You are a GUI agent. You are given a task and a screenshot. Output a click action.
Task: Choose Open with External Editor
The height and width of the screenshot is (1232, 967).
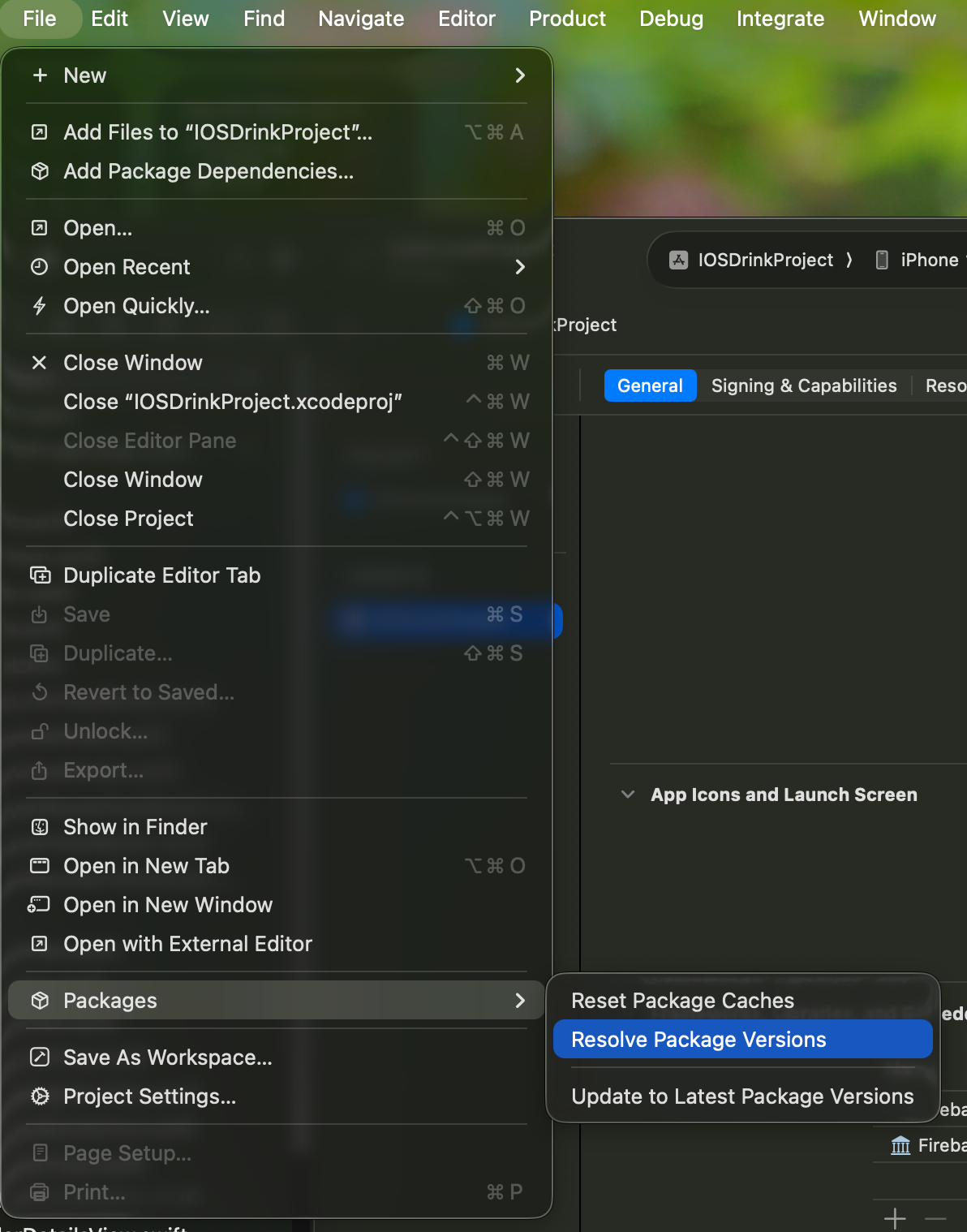(x=276, y=944)
